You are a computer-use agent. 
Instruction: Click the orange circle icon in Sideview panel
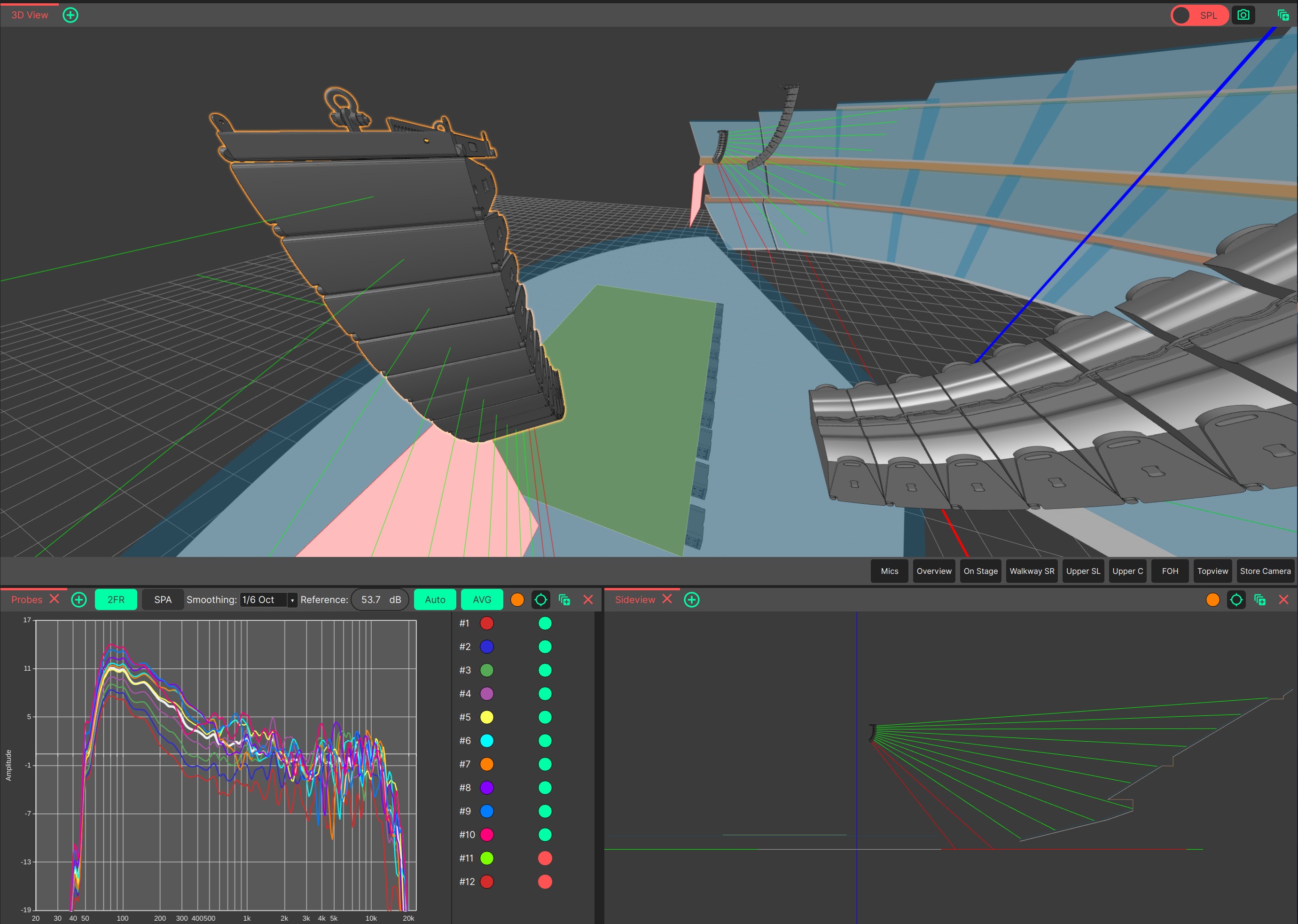tap(1212, 600)
